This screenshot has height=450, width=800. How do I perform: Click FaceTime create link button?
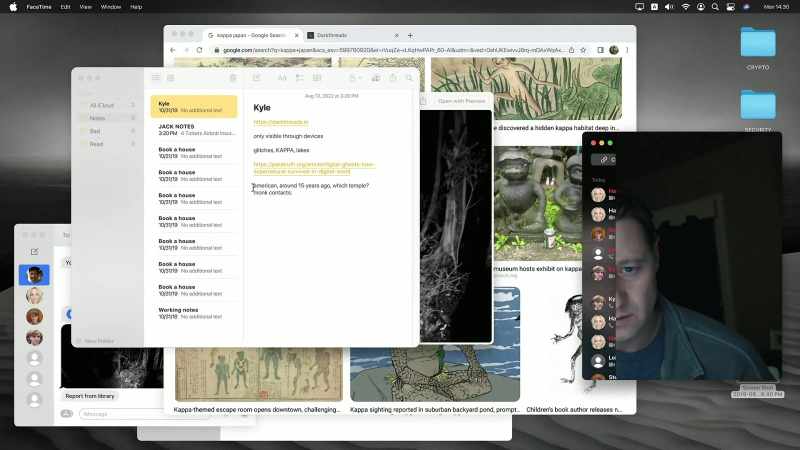point(605,160)
